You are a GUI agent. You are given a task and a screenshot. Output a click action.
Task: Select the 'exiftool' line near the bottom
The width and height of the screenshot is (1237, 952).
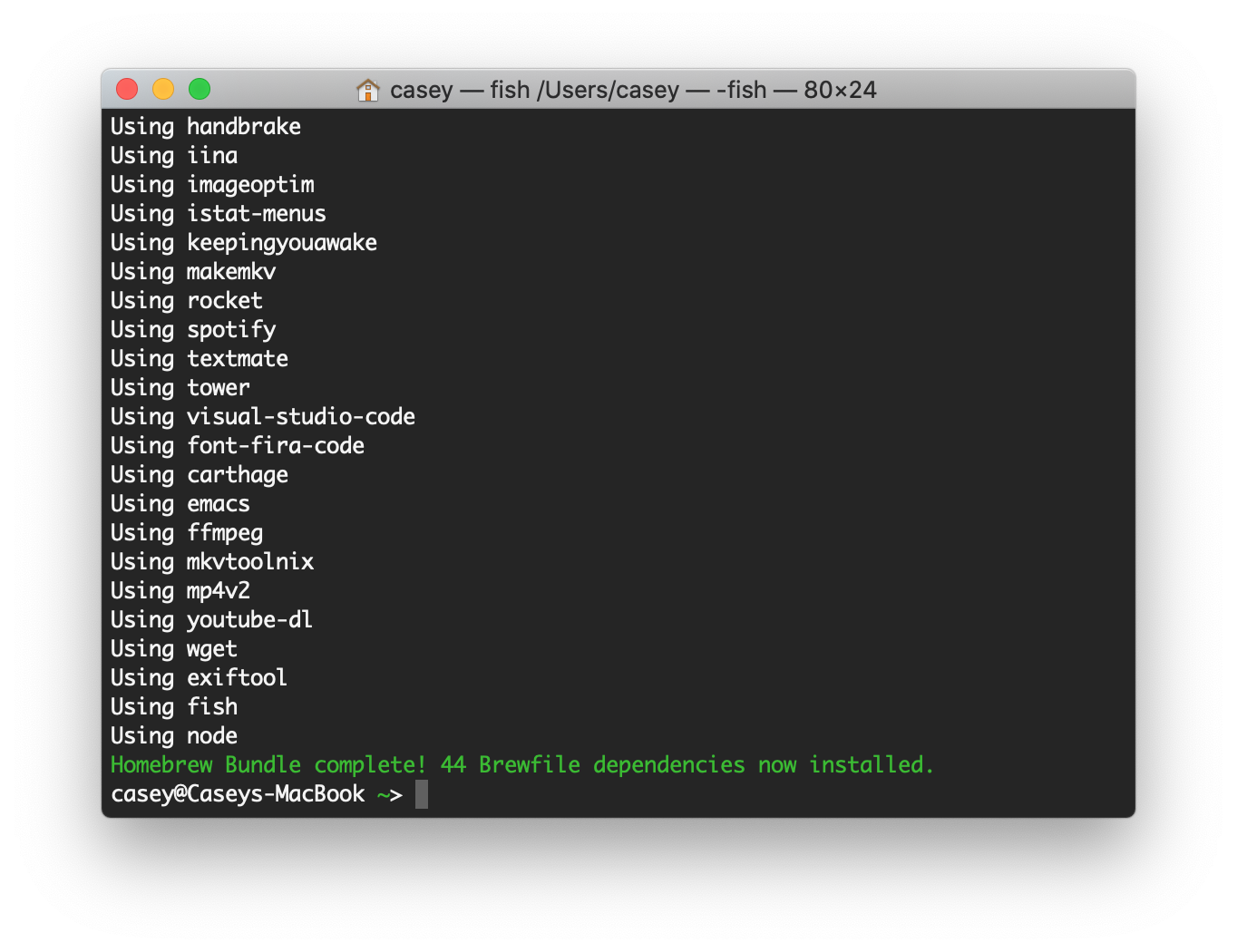pyautogui.click(x=237, y=677)
